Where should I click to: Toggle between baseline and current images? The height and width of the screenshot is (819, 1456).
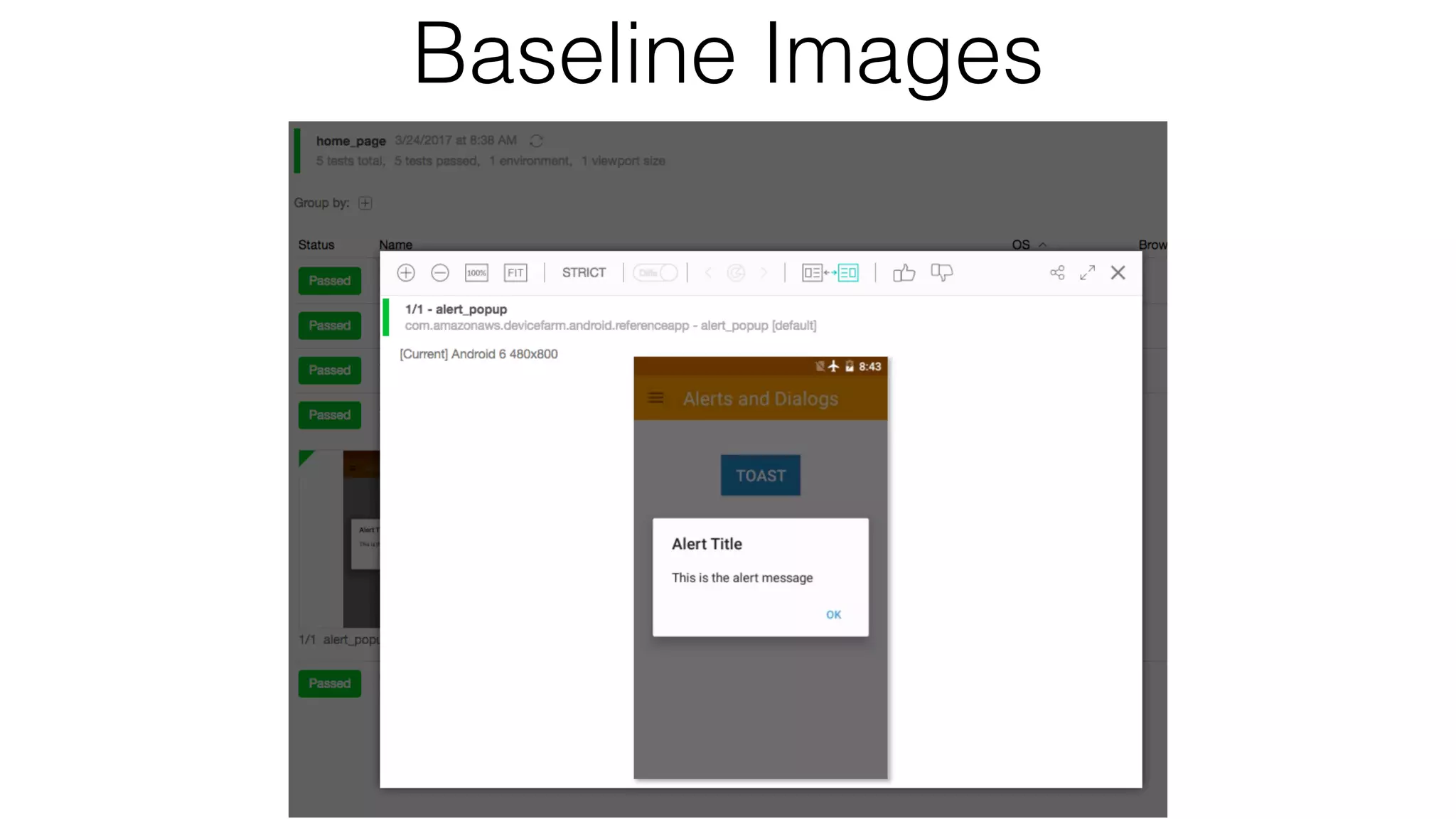coord(830,273)
